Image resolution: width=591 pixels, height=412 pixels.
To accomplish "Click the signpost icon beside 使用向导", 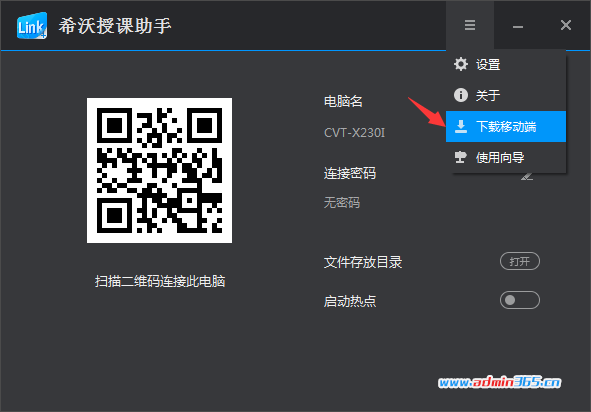I will (x=461, y=157).
